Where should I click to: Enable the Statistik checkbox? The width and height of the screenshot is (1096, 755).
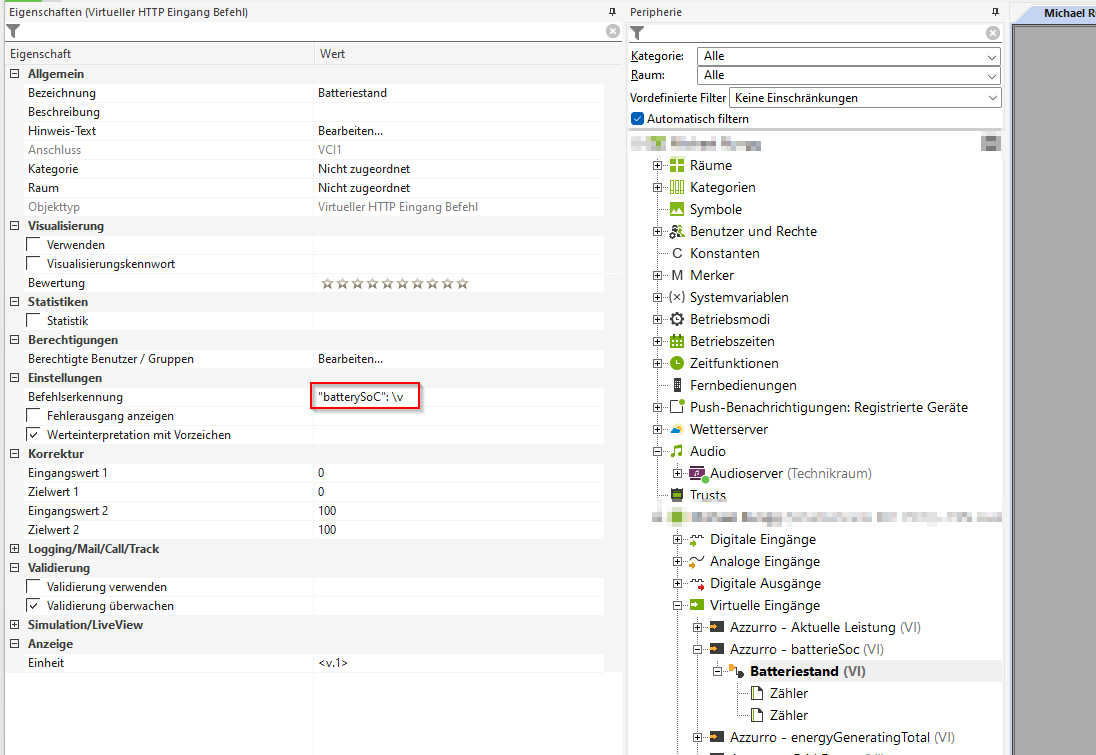pos(34,321)
